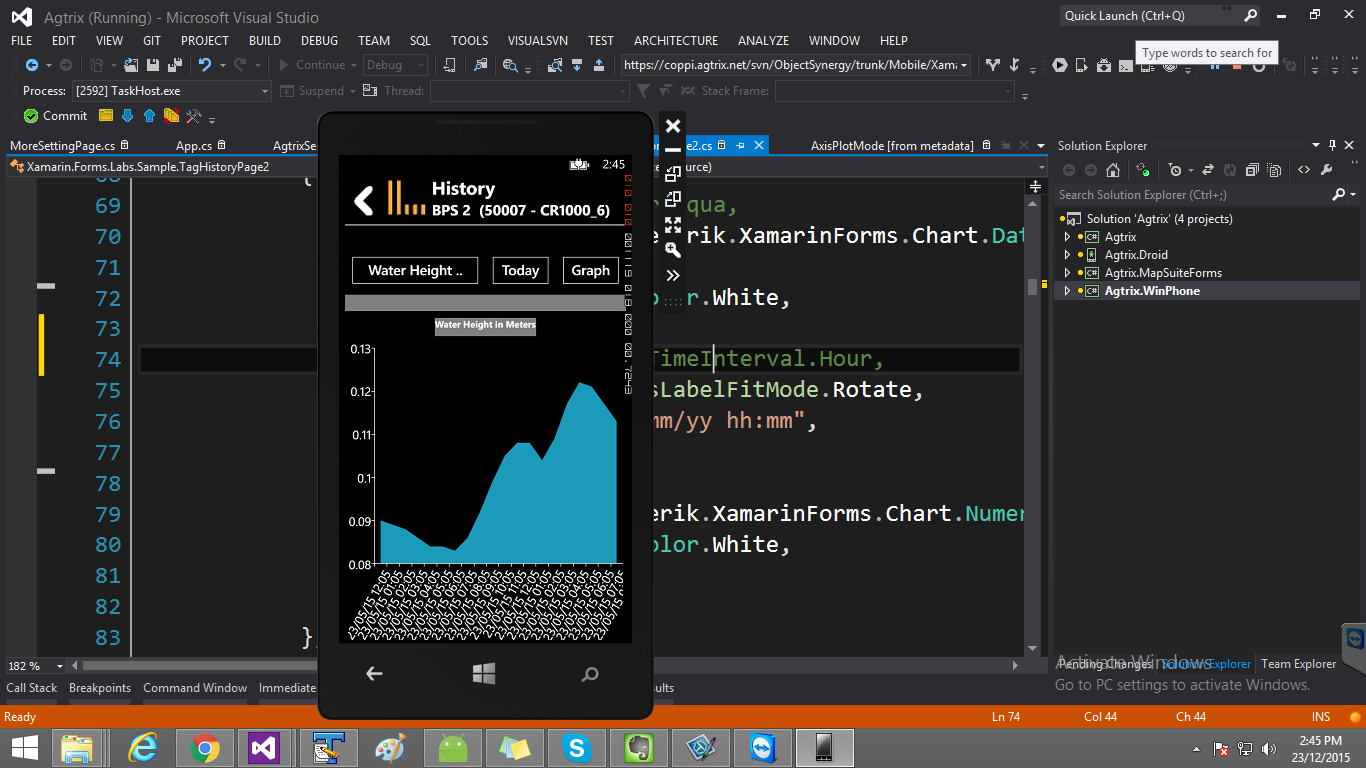
Task: Click the Sync with Active Document icon
Action: tap(1207, 170)
